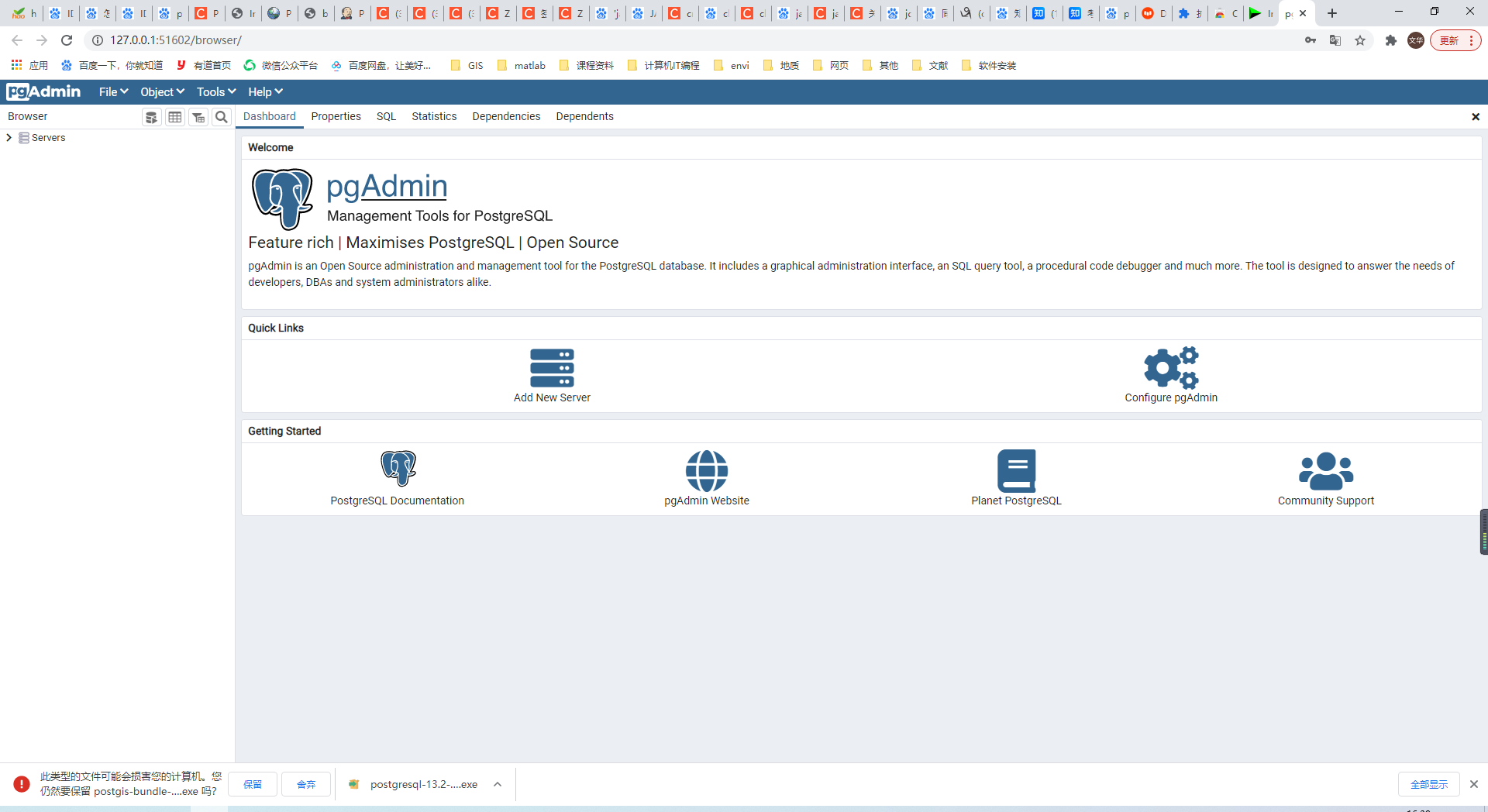Open the Chrome profile avatar
This screenshot has height=812, width=1488.
point(1416,40)
